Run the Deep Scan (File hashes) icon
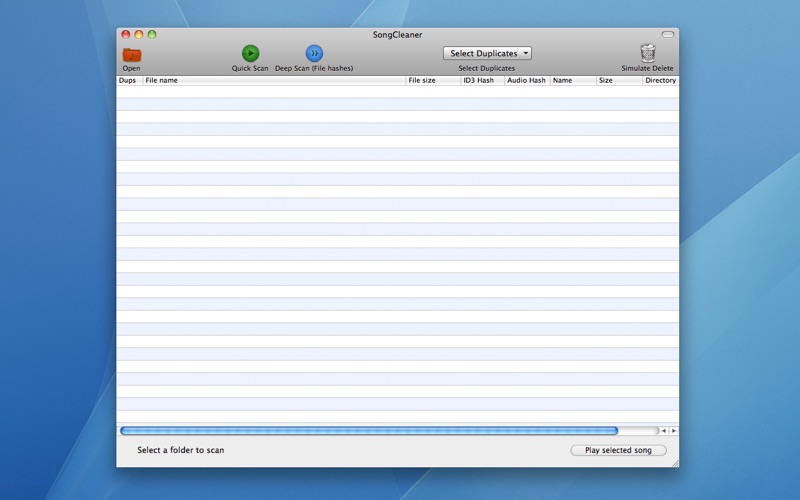Image resolution: width=800 pixels, height=500 pixels. point(314,53)
